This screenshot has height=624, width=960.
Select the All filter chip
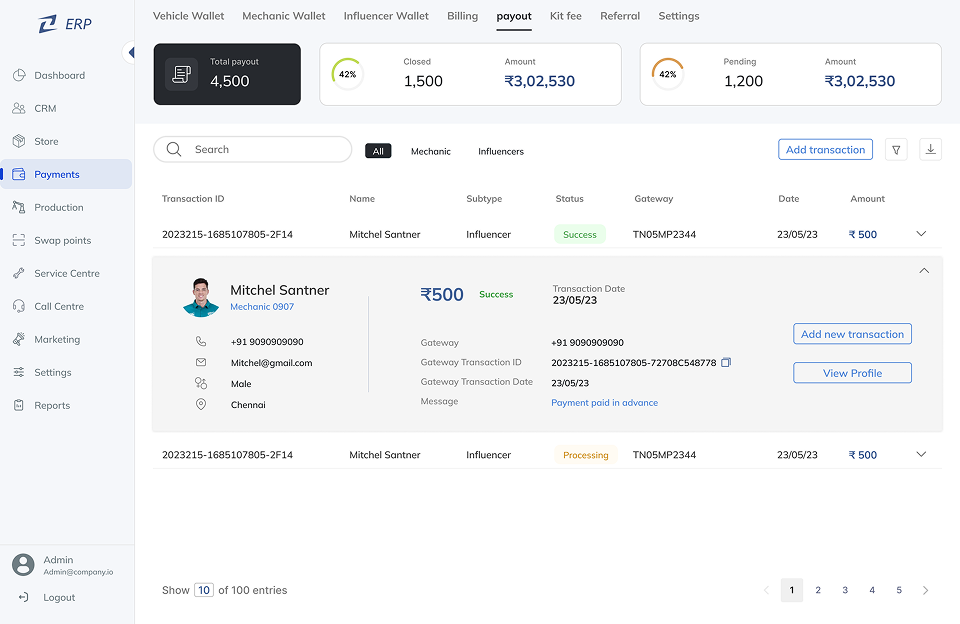(378, 151)
